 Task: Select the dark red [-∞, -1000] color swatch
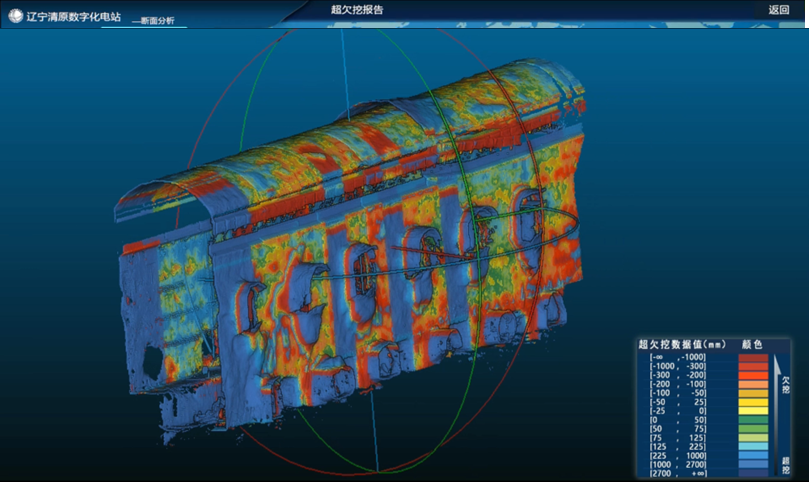[753, 358]
